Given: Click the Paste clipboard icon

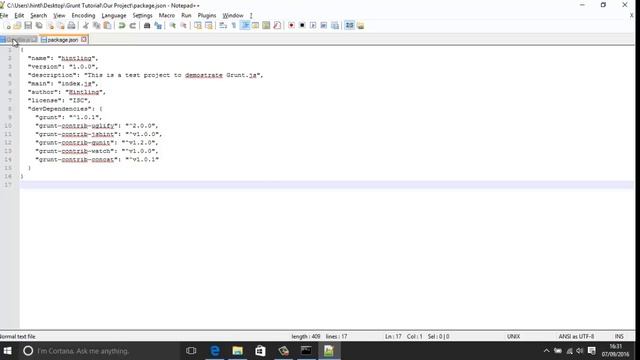Looking at the screenshot, I should (x=107, y=26).
